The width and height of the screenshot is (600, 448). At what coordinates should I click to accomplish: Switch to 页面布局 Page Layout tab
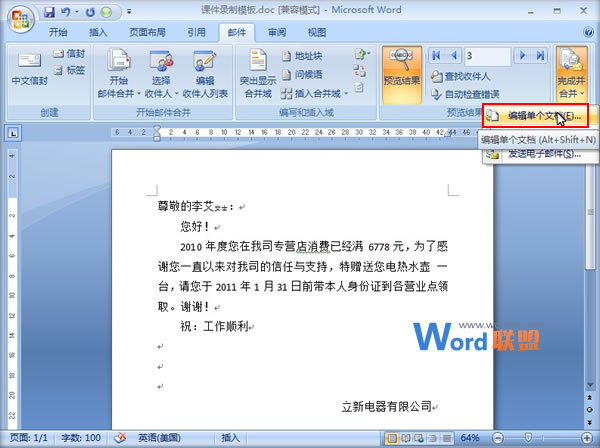[x=147, y=33]
